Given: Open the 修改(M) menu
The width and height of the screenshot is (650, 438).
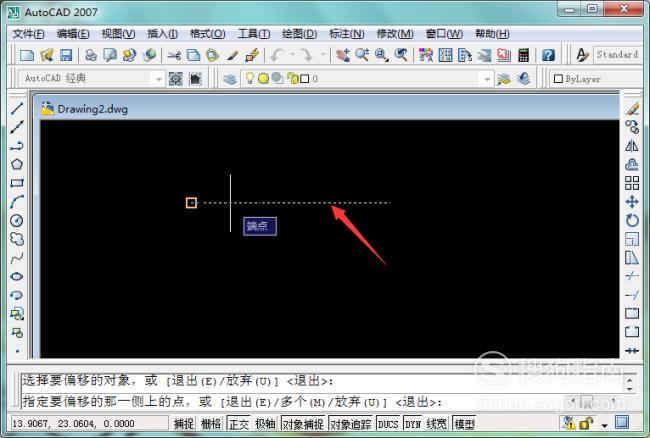Looking at the screenshot, I should pyautogui.click(x=395, y=34).
